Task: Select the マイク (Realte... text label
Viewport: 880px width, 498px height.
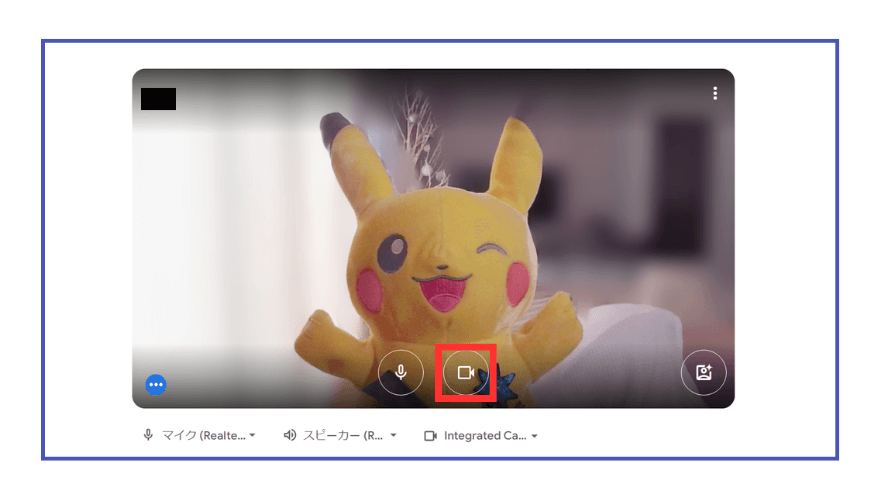Action: (x=204, y=436)
